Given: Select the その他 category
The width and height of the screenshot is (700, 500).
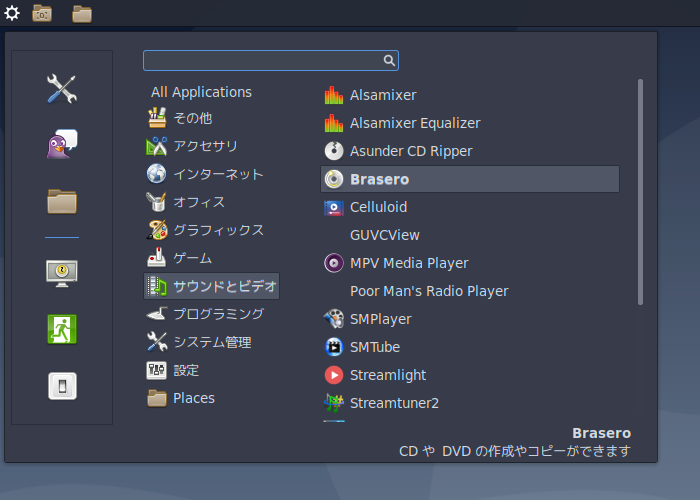Looking at the screenshot, I should pos(212,118).
